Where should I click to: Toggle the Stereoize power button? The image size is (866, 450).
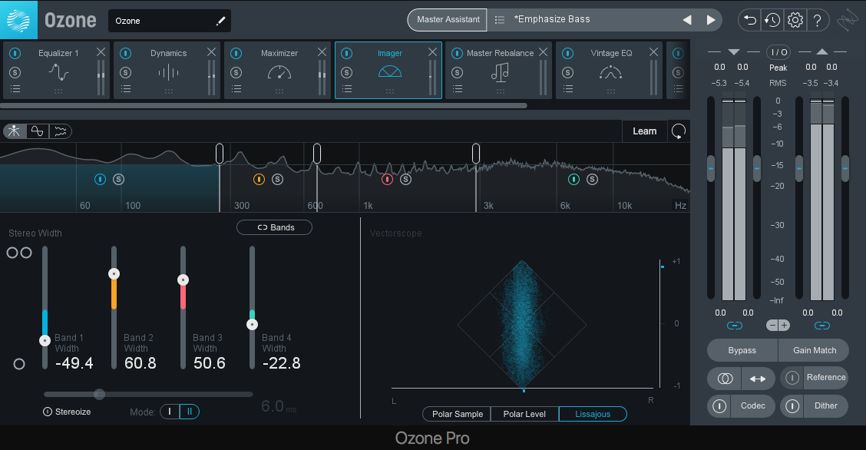(x=48, y=412)
